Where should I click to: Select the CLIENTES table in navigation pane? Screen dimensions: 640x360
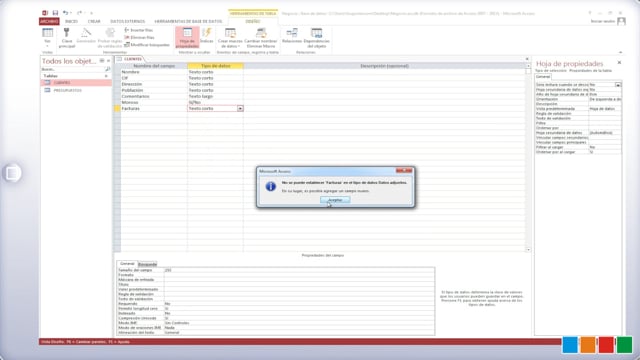tap(76, 83)
